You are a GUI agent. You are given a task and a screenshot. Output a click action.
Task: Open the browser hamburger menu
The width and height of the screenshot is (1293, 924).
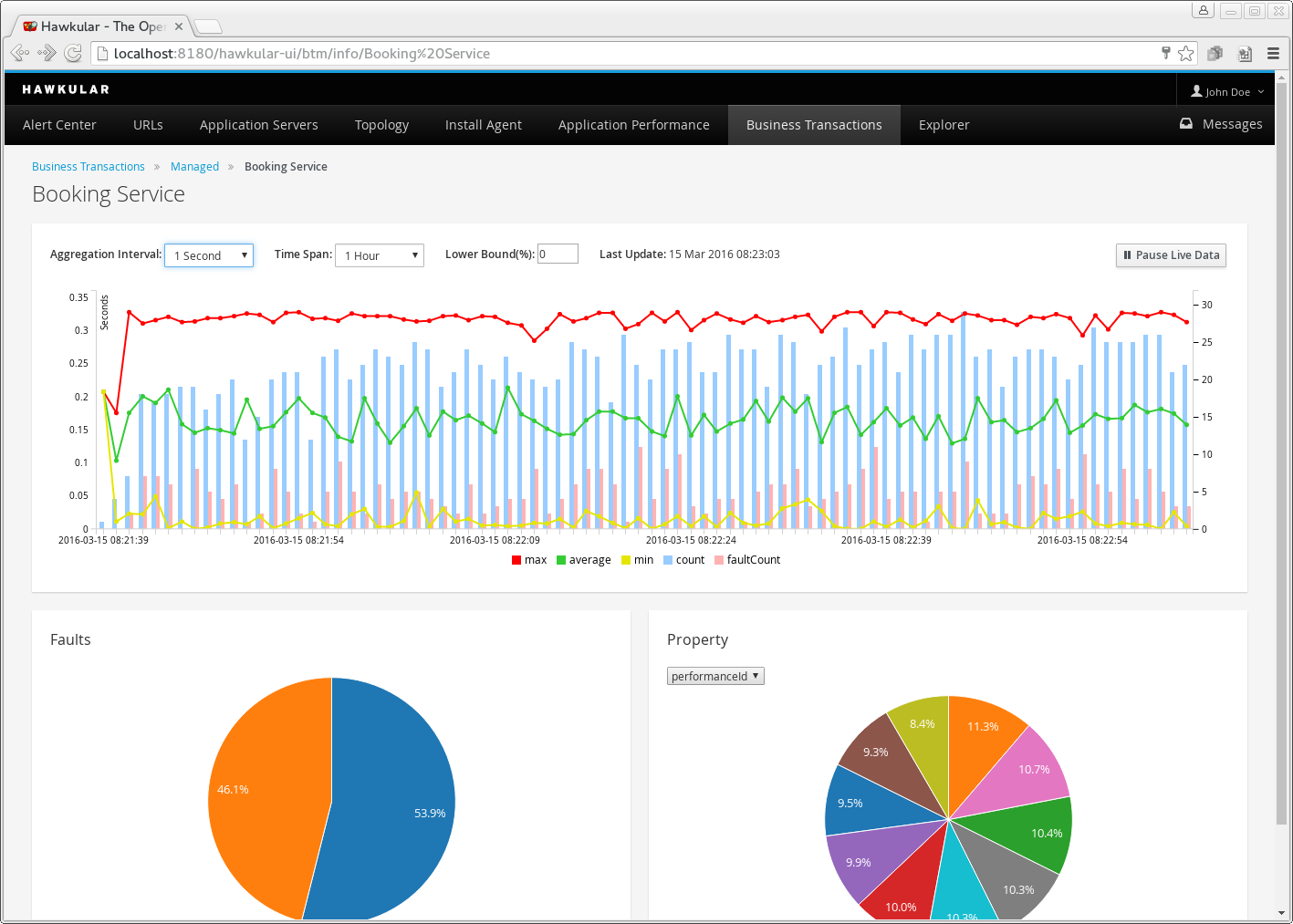tap(1273, 53)
